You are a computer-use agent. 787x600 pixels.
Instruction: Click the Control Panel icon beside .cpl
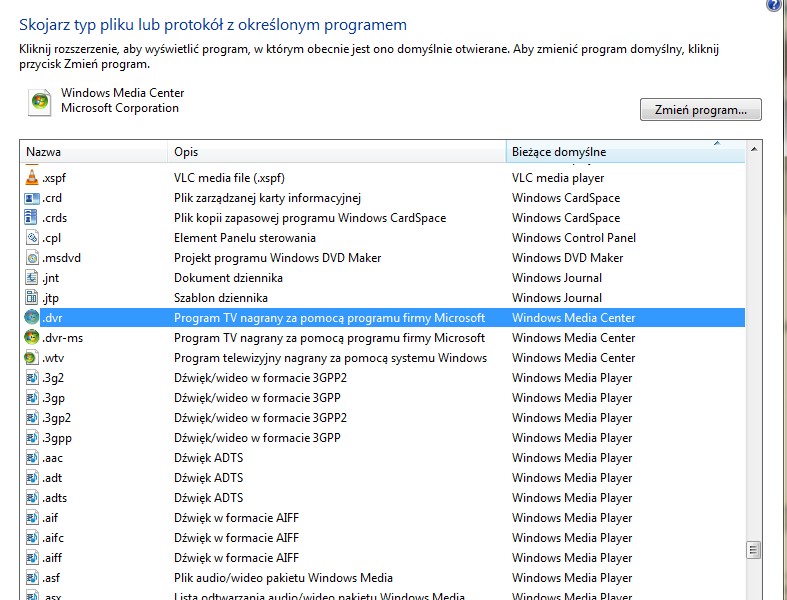tap(32, 237)
